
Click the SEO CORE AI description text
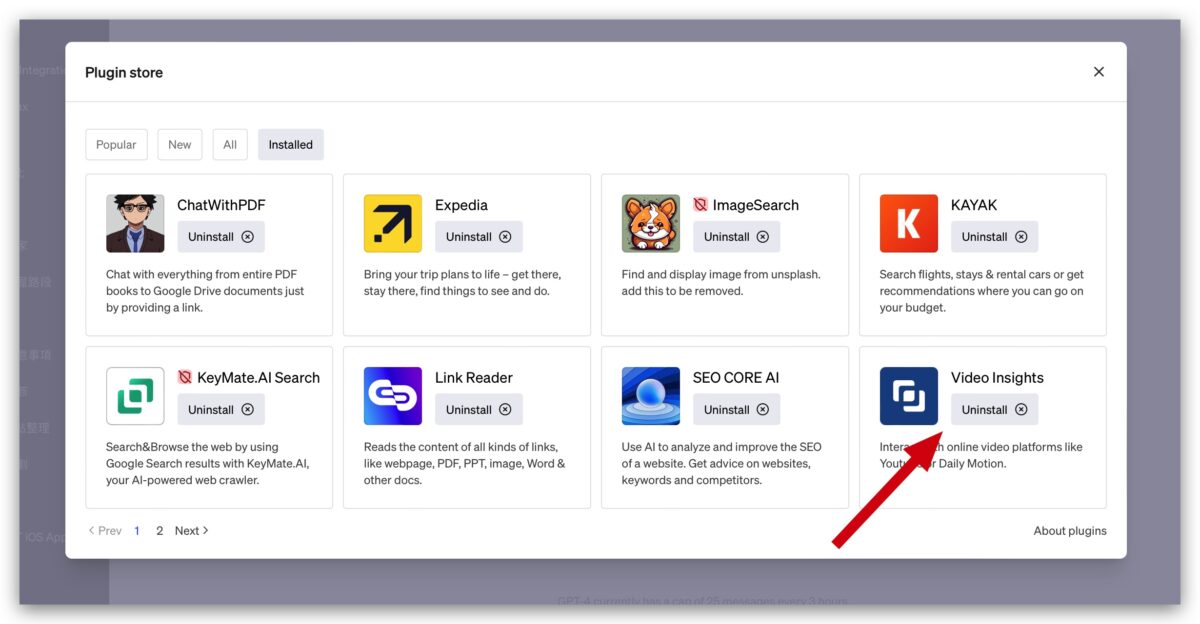(721, 464)
